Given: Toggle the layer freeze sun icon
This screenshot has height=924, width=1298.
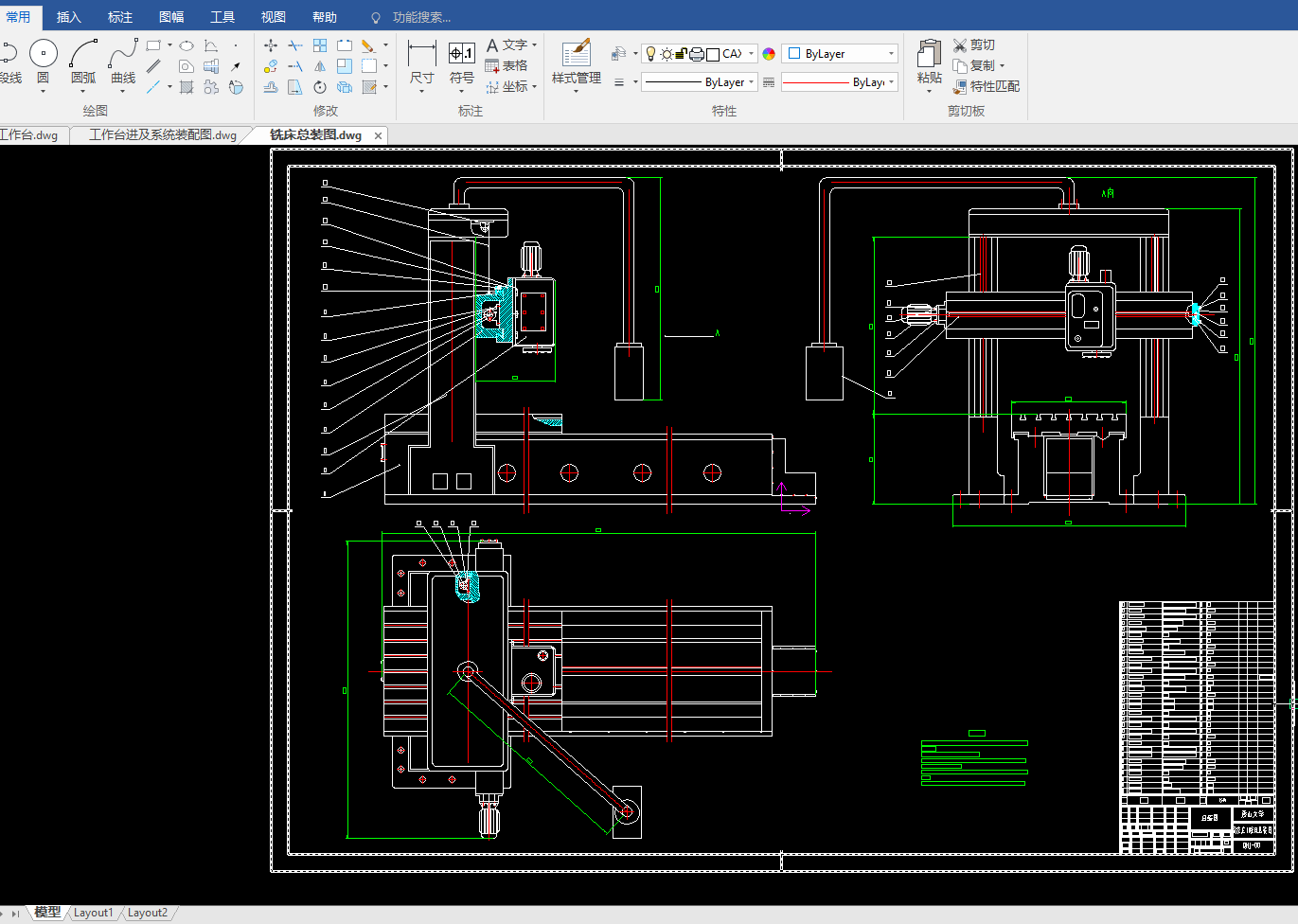Looking at the screenshot, I should (x=667, y=54).
